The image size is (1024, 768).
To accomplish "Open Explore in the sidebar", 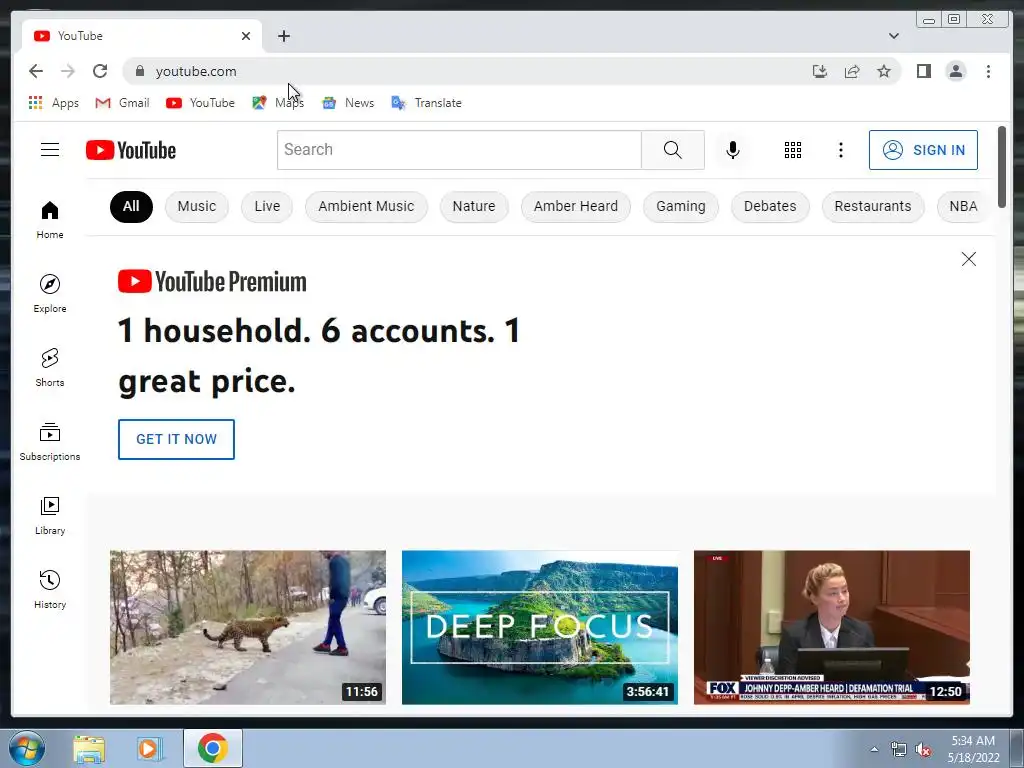I will click(50, 294).
